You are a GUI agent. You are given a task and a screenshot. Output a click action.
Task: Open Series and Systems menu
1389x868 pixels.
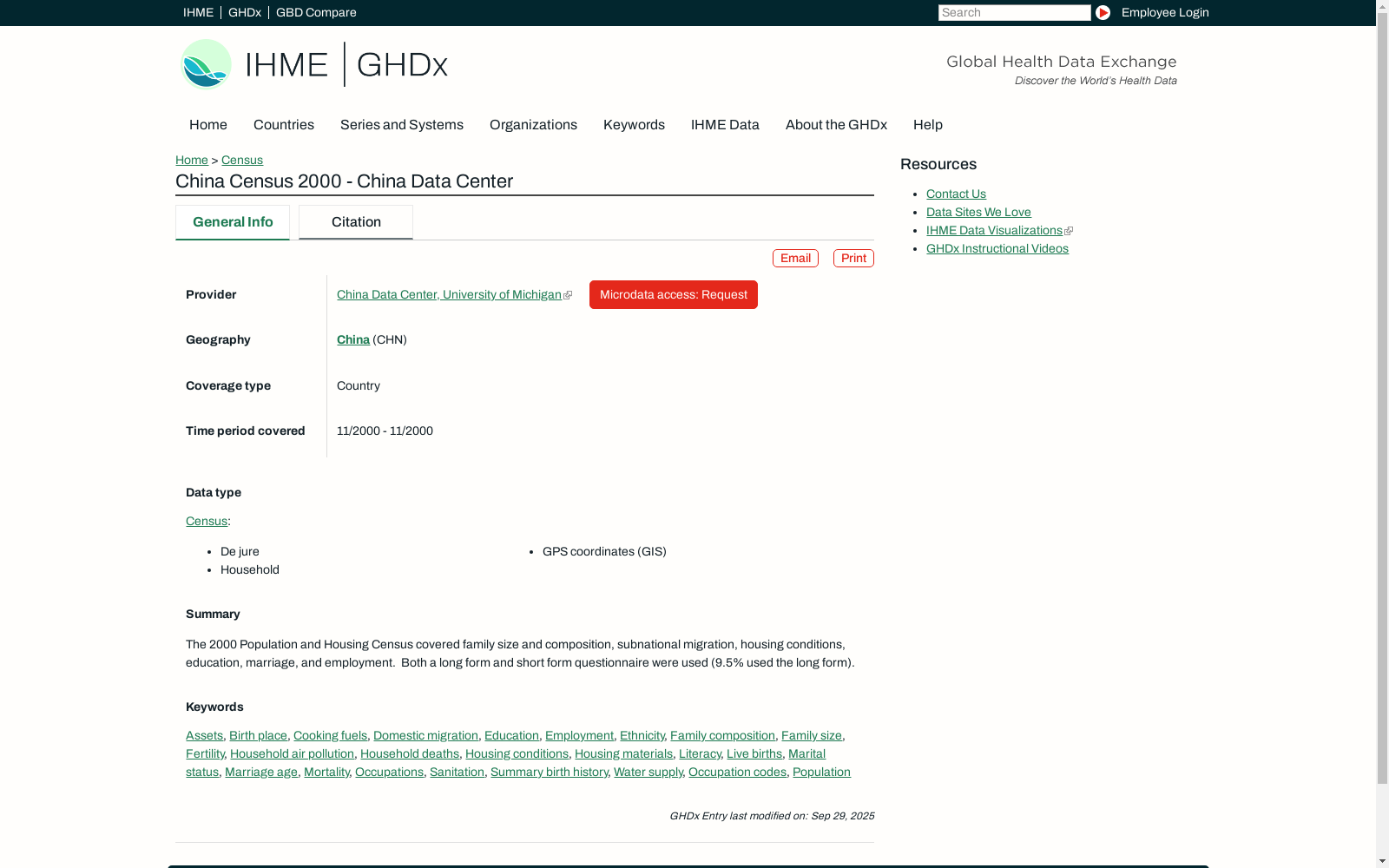pos(402,125)
